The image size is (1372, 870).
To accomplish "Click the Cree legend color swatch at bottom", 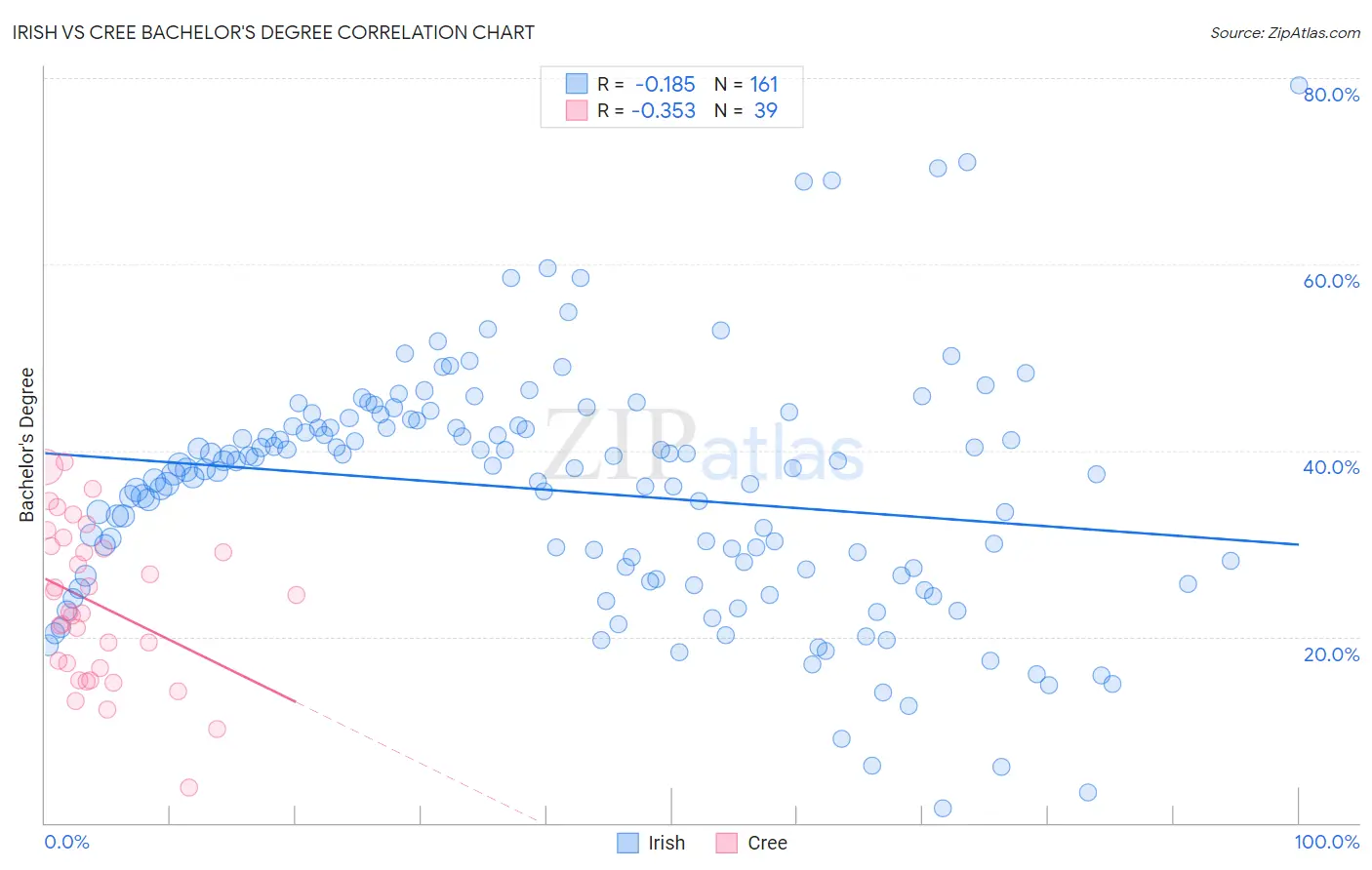I will pos(727,843).
